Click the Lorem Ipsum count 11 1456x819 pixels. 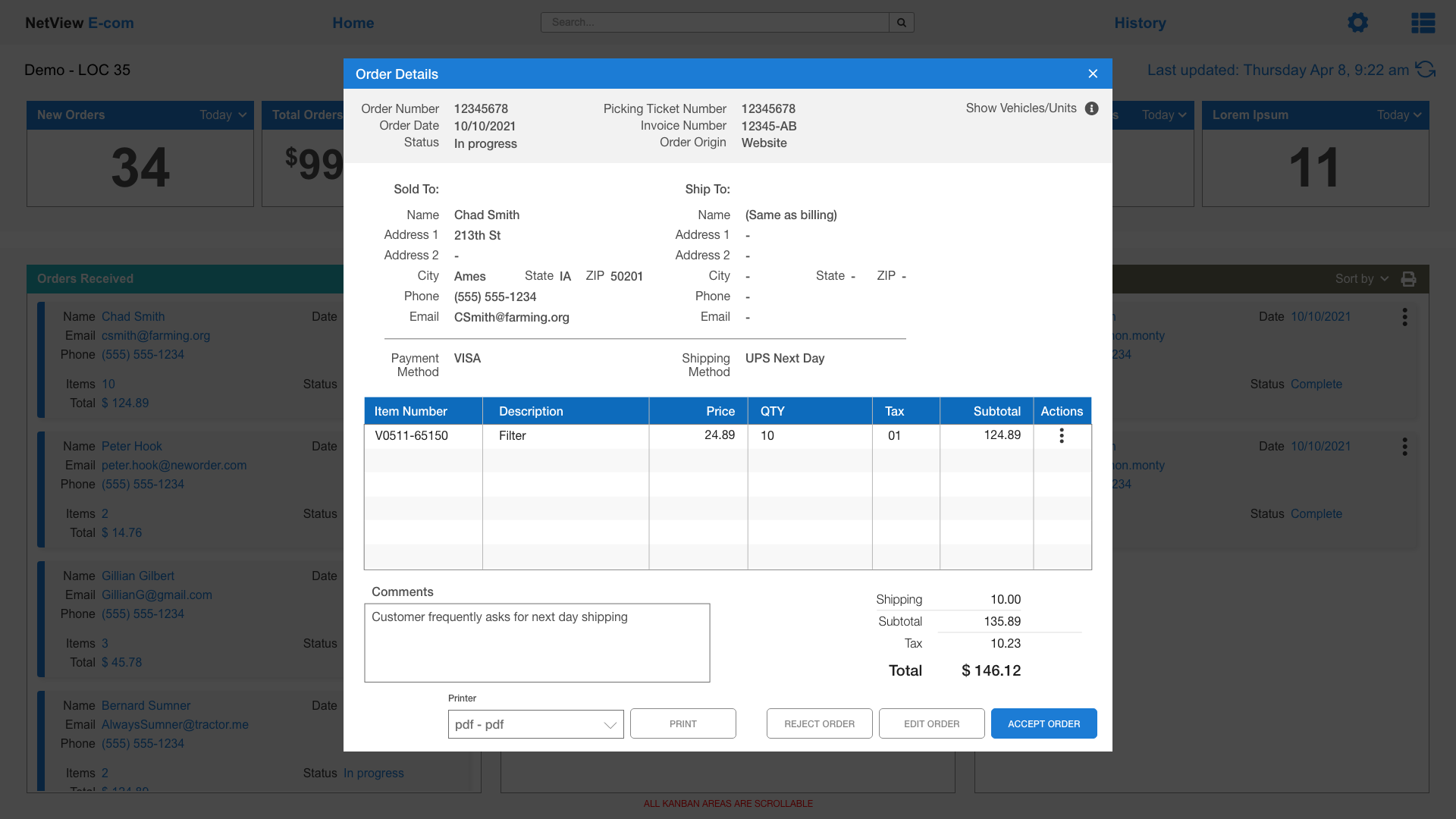[1315, 167]
